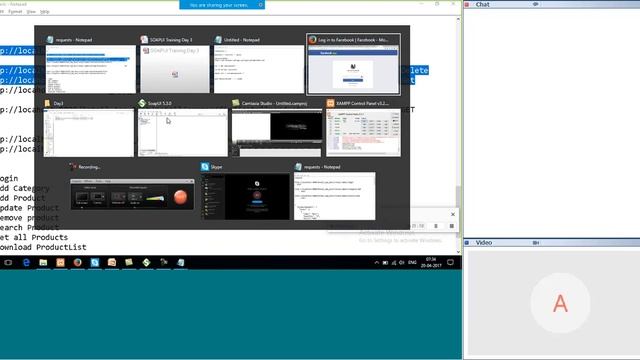This screenshot has width=640, height=360.
Task: Open Skype from the taskbar
Action: [x=95, y=262]
